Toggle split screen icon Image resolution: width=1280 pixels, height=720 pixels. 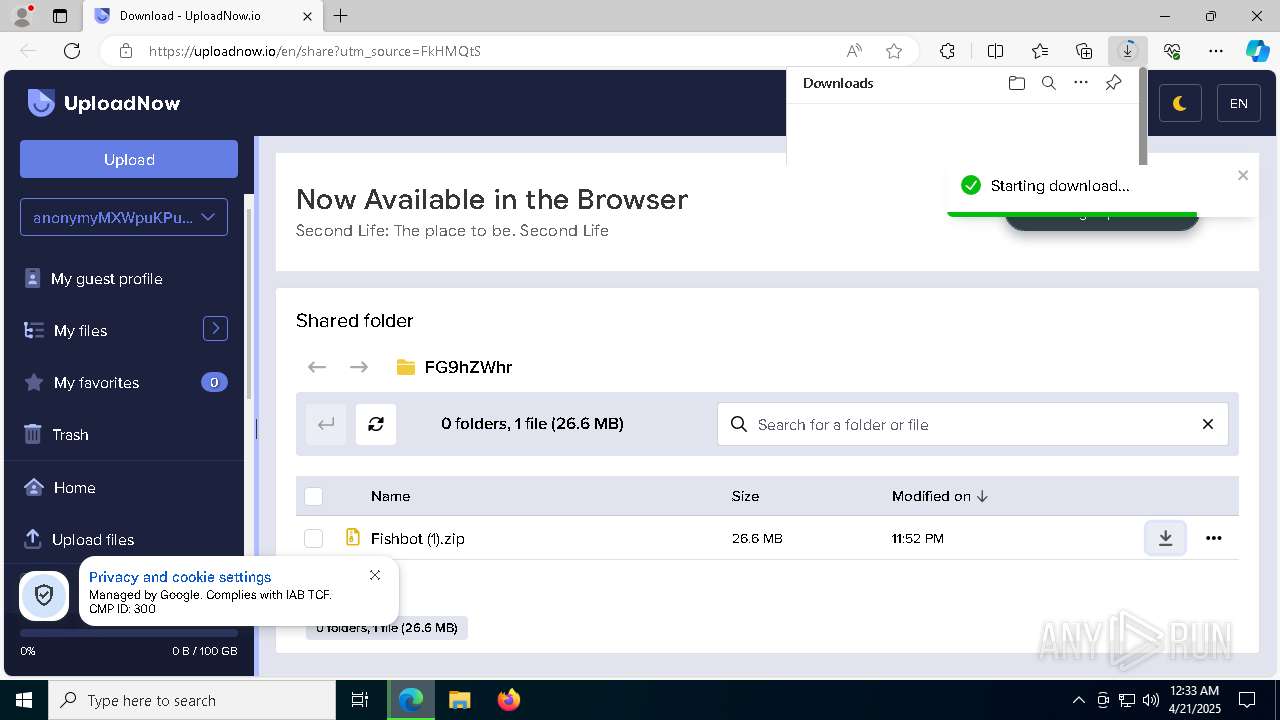(x=996, y=51)
